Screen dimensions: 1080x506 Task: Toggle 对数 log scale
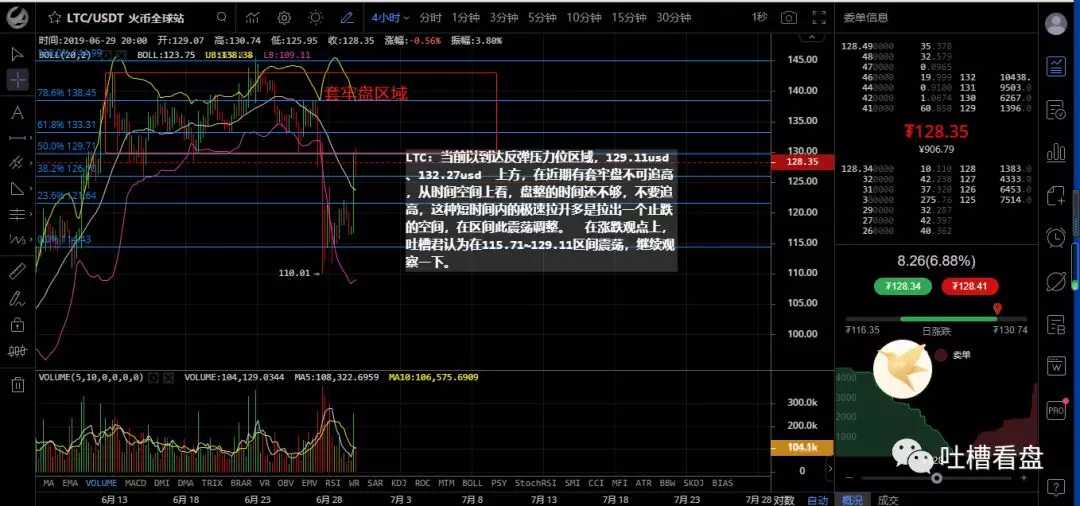point(784,500)
